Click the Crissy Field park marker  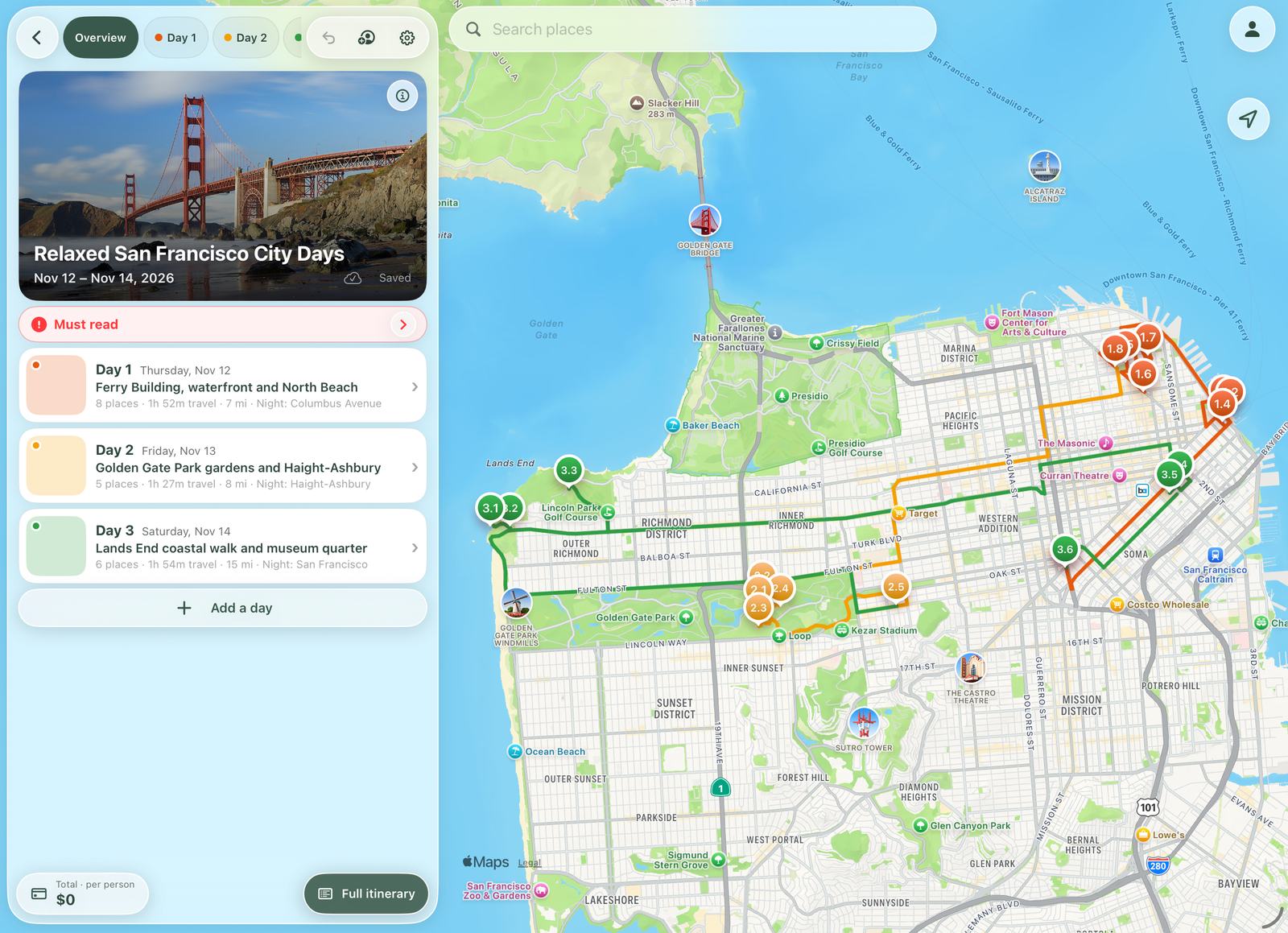(816, 343)
